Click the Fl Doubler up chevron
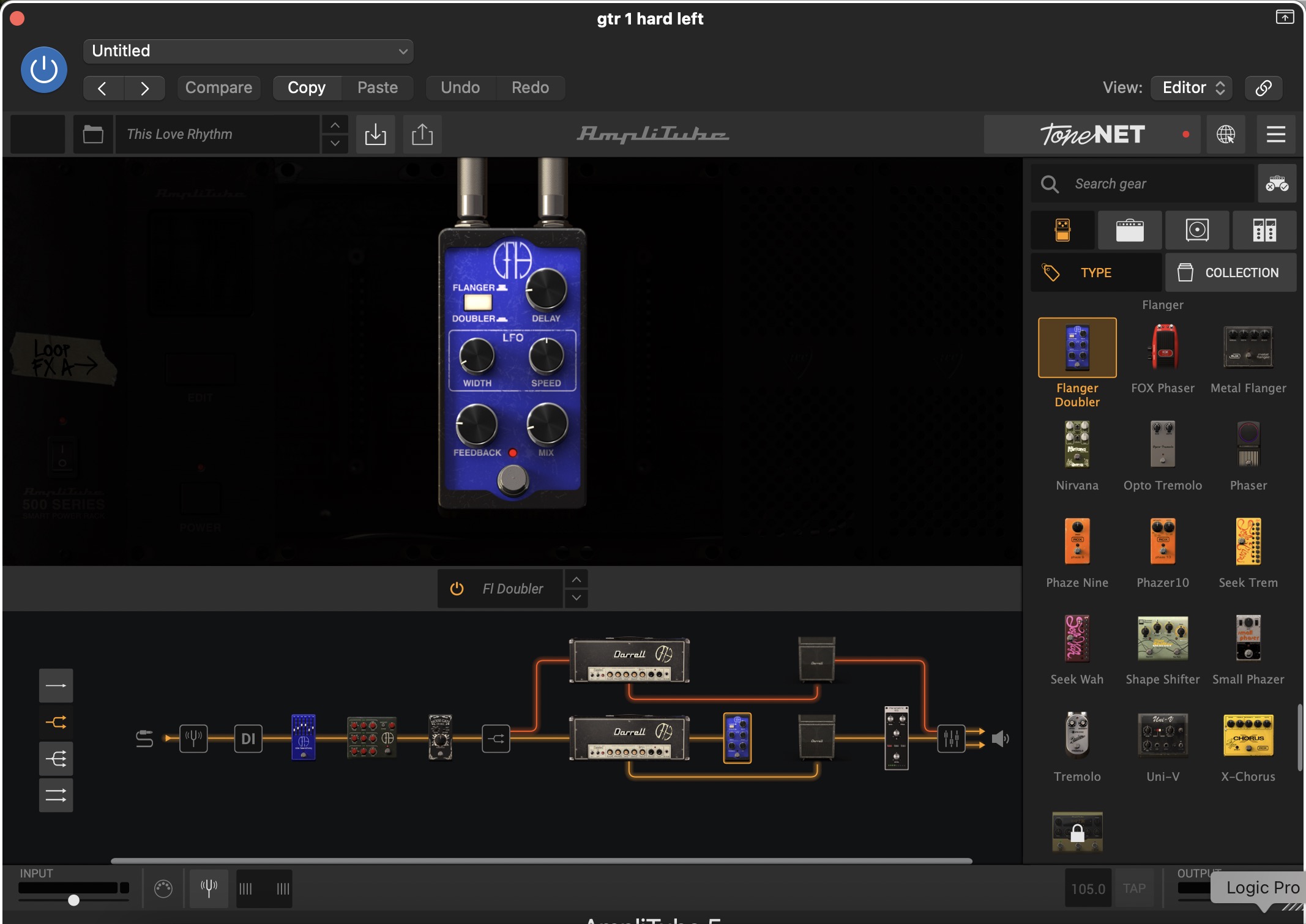1306x924 pixels. click(576, 579)
